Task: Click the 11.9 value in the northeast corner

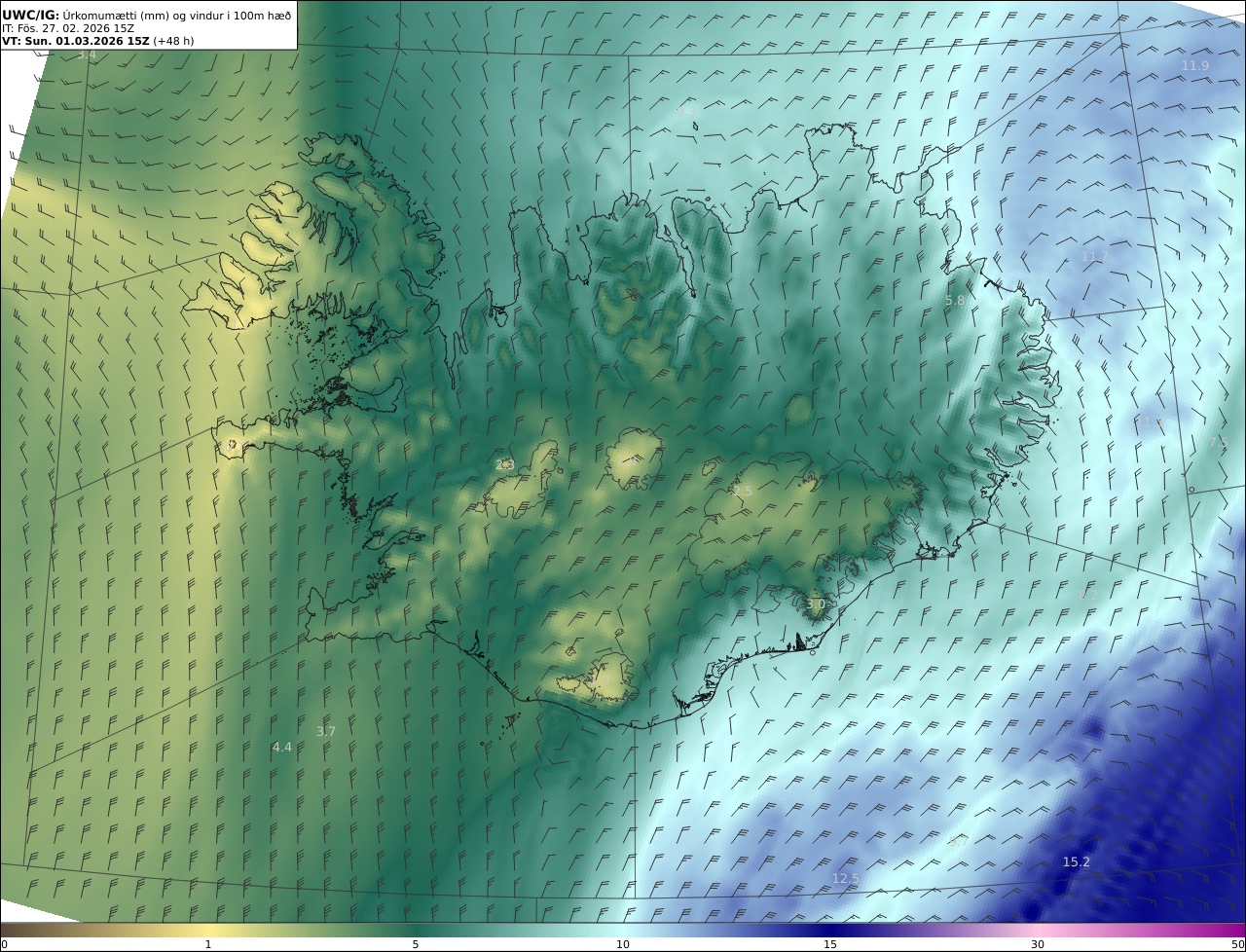Action: [x=1194, y=65]
